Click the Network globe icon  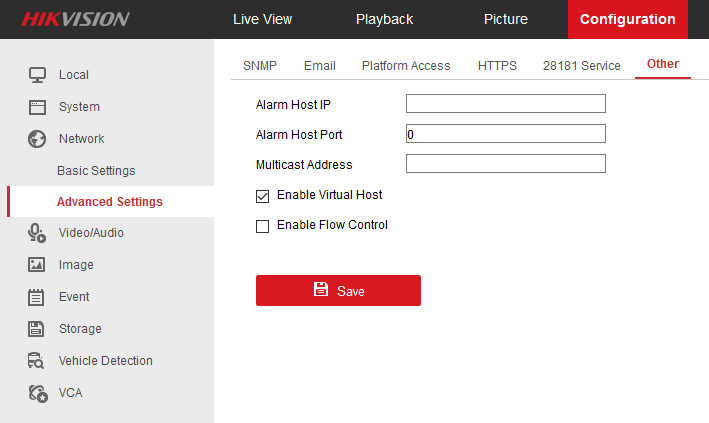pos(37,139)
